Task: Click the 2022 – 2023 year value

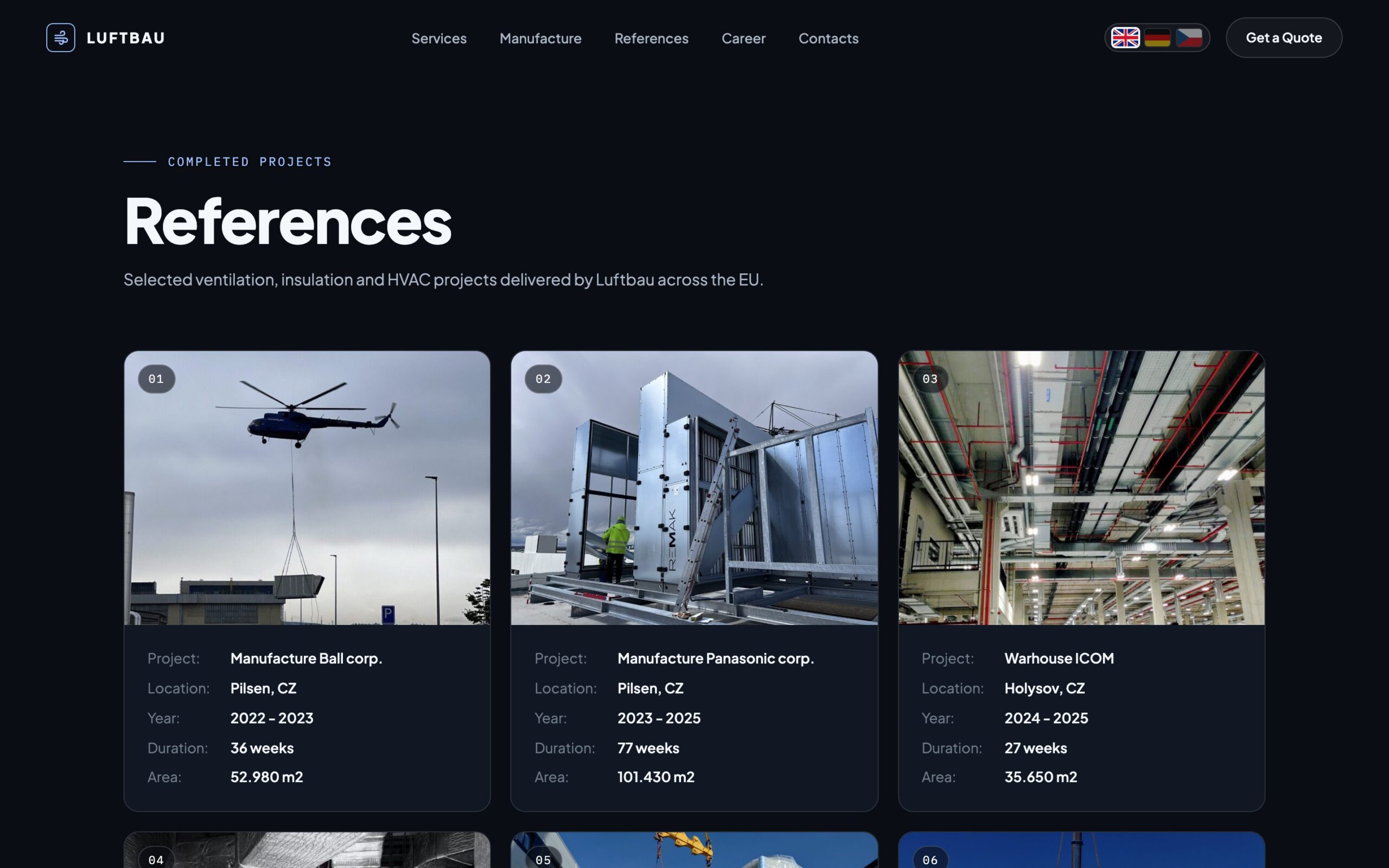Action: (271, 718)
